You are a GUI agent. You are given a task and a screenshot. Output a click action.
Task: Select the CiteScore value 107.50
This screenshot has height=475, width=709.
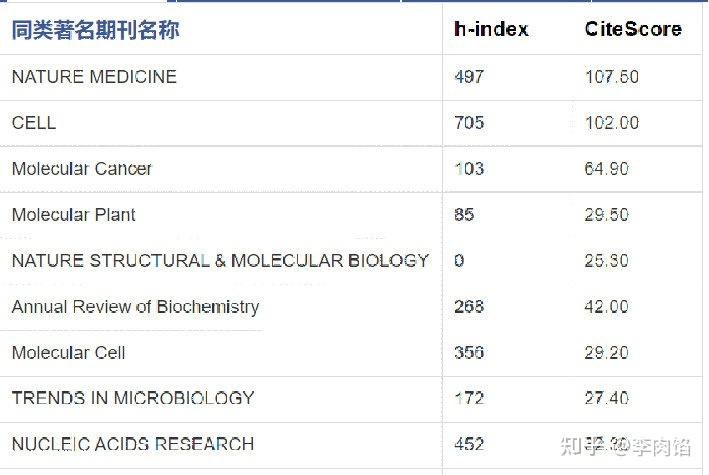click(612, 77)
